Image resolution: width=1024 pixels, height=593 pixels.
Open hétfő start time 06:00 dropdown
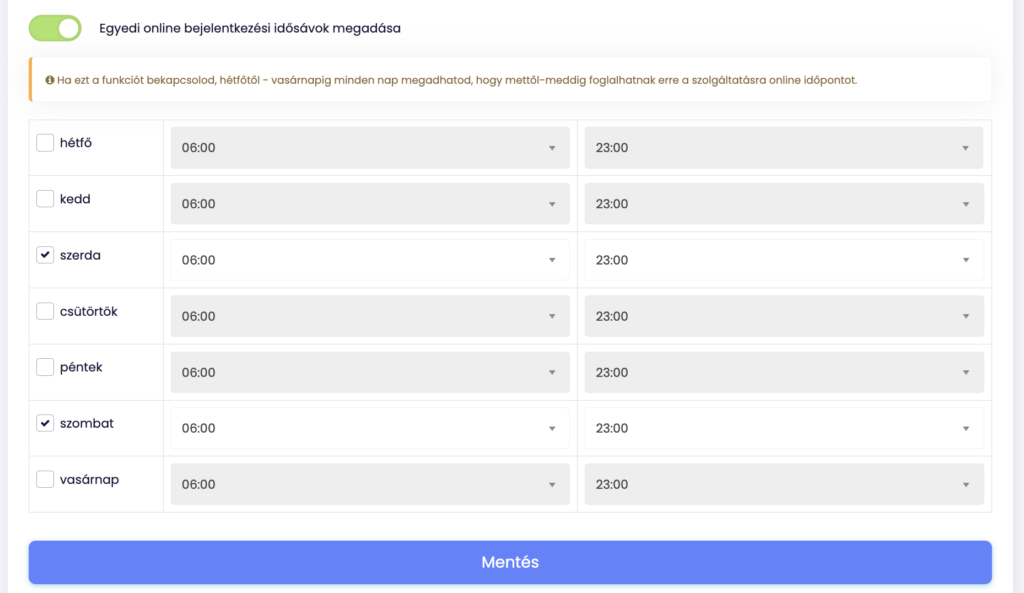tap(370, 148)
